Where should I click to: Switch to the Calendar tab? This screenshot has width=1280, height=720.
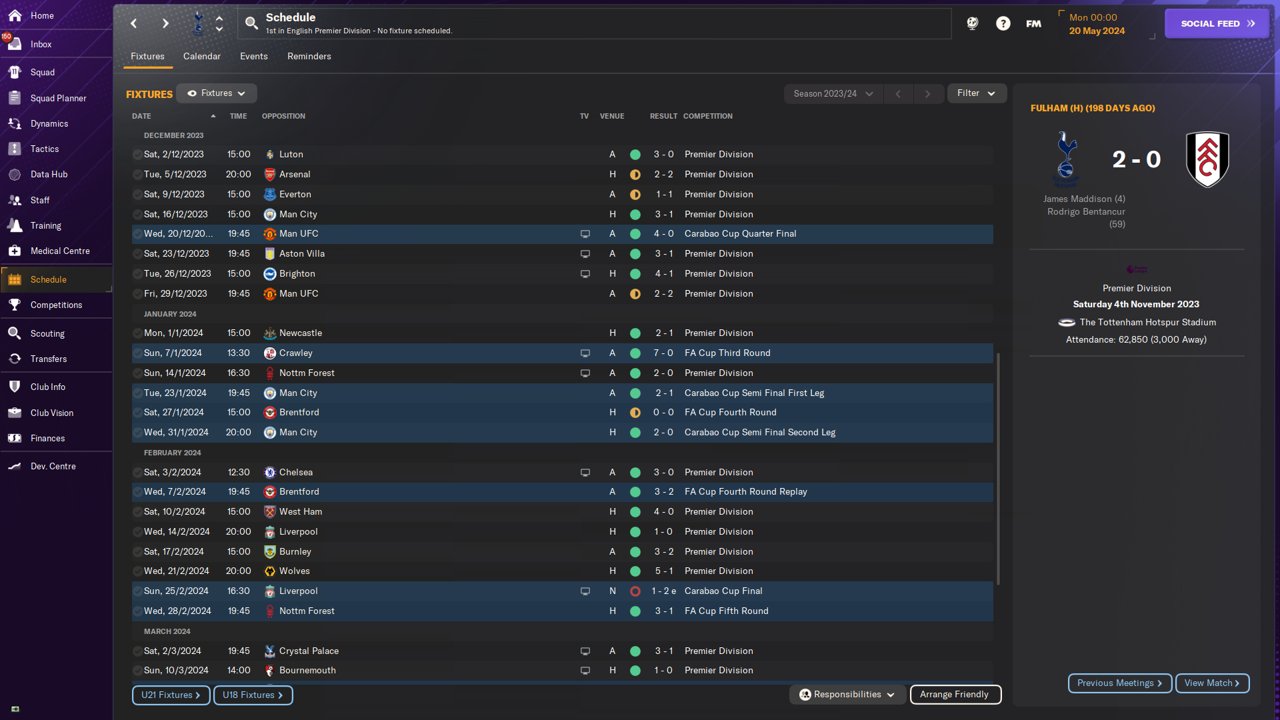tap(201, 56)
